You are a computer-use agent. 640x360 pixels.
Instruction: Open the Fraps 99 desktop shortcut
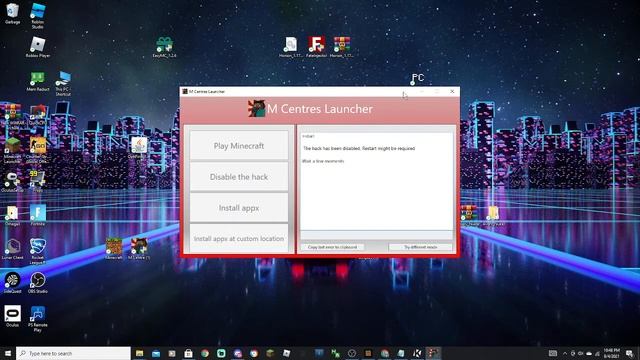pos(38,181)
